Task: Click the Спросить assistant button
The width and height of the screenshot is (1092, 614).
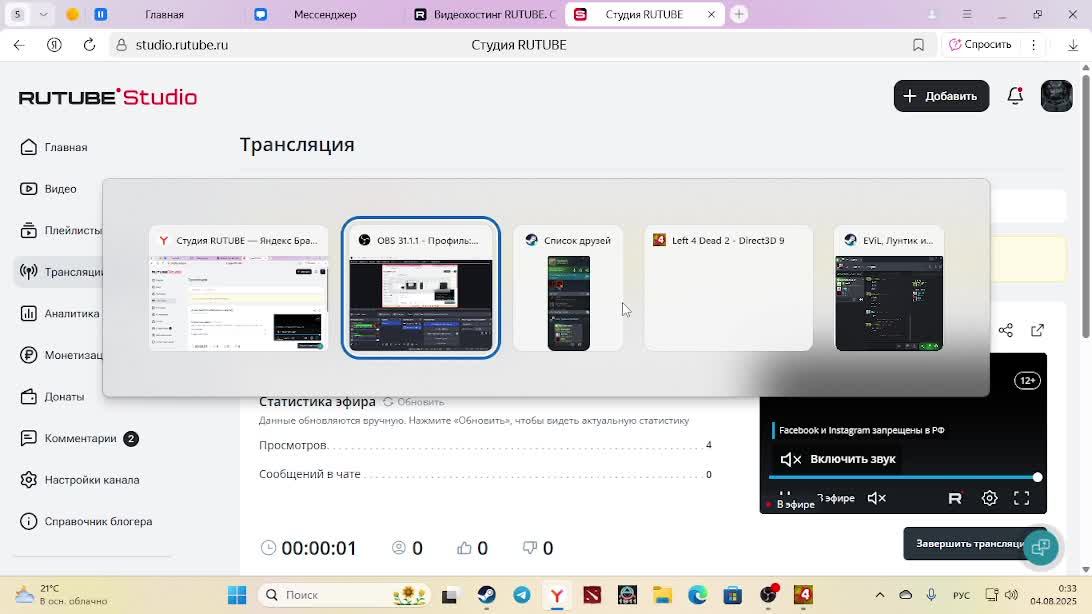Action: click(x=980, y=45)
